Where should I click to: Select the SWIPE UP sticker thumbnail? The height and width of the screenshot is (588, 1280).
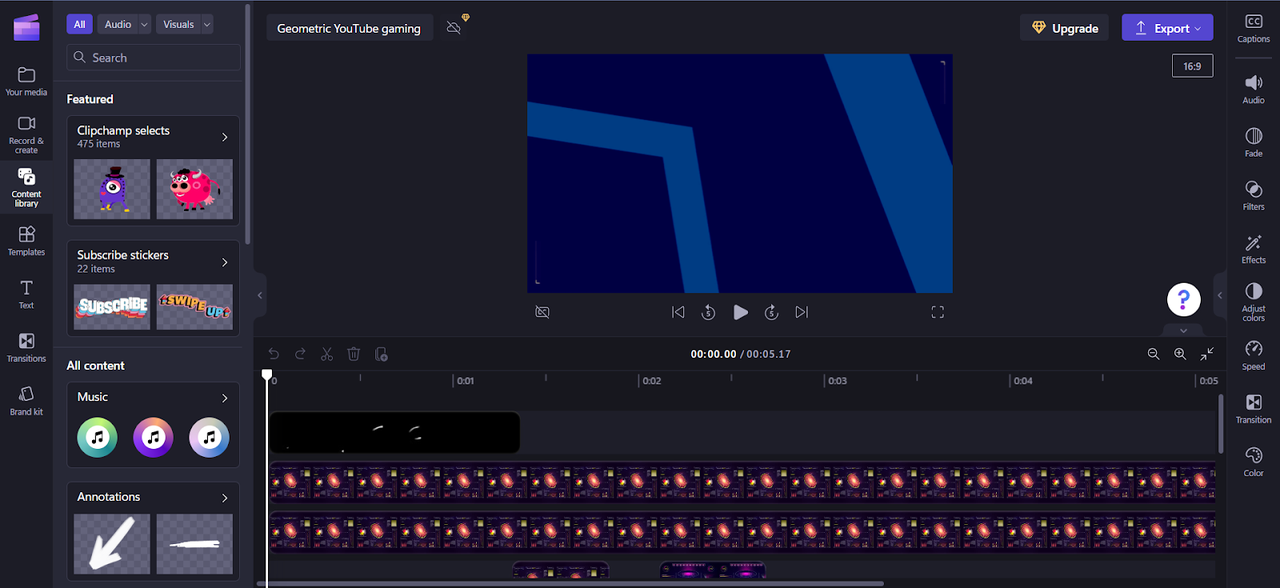tap(195, 307)
